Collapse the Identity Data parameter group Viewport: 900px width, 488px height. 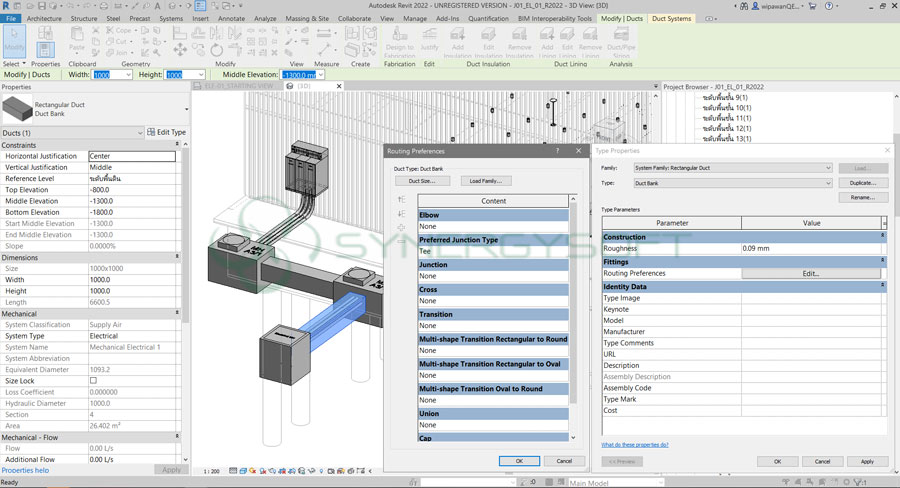click(882, 286)
